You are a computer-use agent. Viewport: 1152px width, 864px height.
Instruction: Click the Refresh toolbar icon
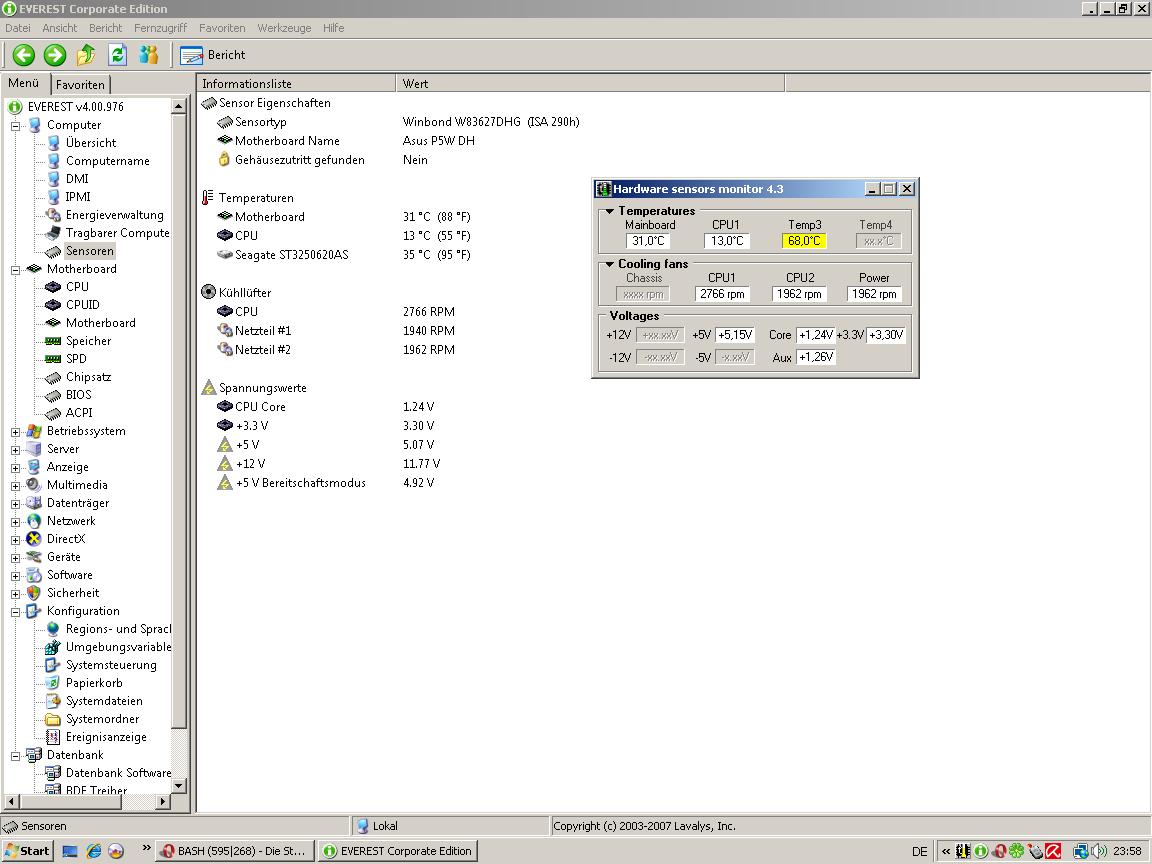click(118, 55)
